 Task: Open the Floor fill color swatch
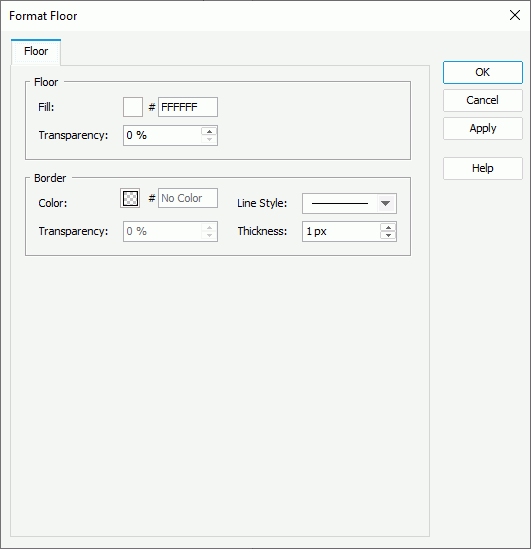coord(133,107)
